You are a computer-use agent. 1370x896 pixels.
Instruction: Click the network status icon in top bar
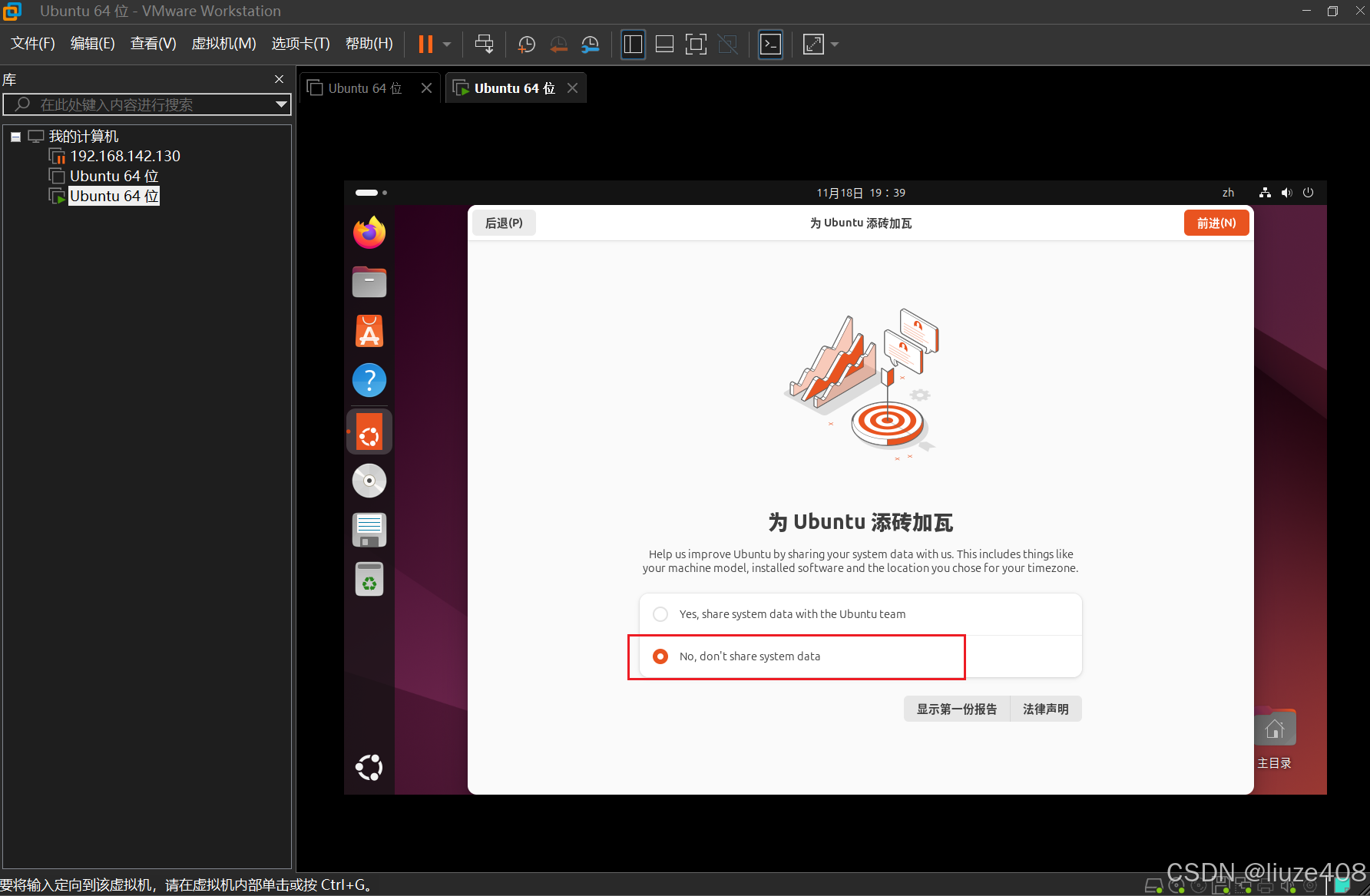[x=1265, y=193]
